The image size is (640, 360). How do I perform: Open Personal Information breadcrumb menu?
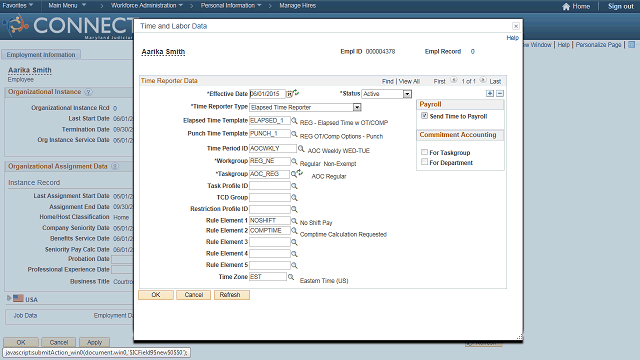point(231,6)
